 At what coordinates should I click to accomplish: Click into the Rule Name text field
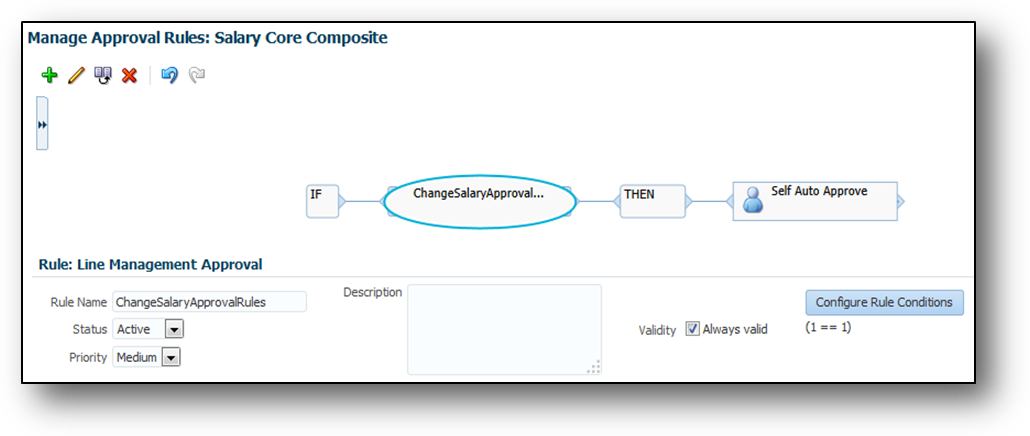208,302
